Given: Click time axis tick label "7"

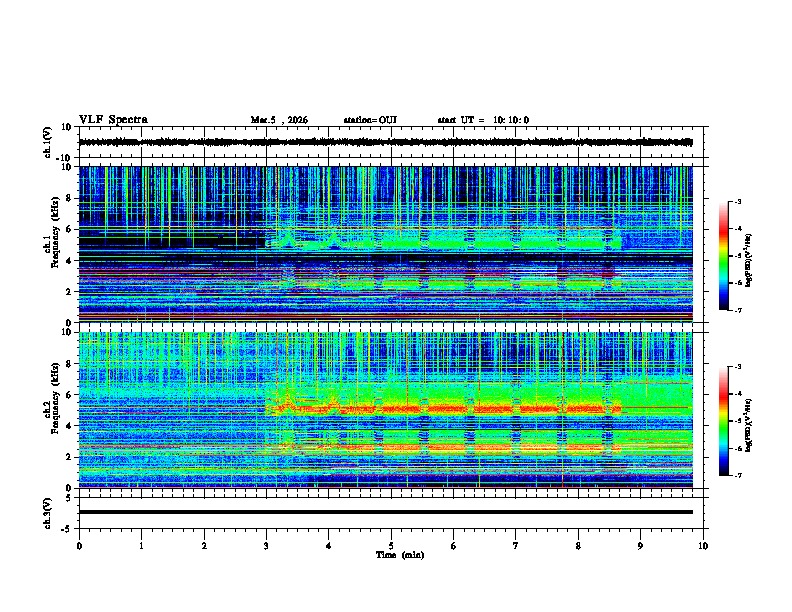Looking at the screenshot, I should (516, 546).
